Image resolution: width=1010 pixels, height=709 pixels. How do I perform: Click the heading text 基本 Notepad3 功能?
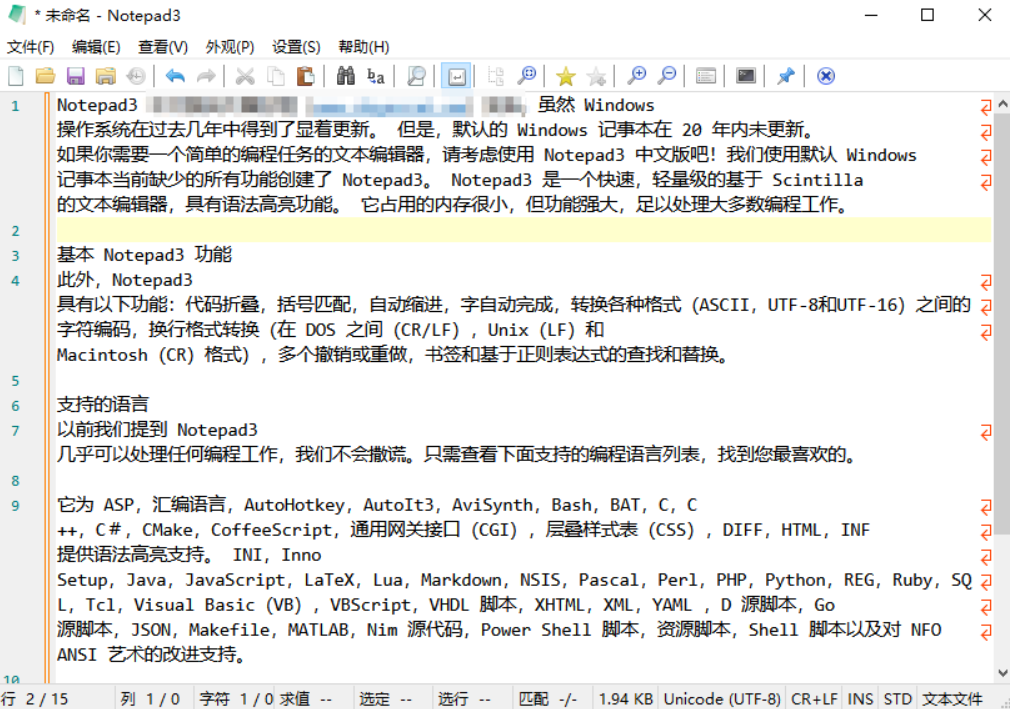(144, 255)
